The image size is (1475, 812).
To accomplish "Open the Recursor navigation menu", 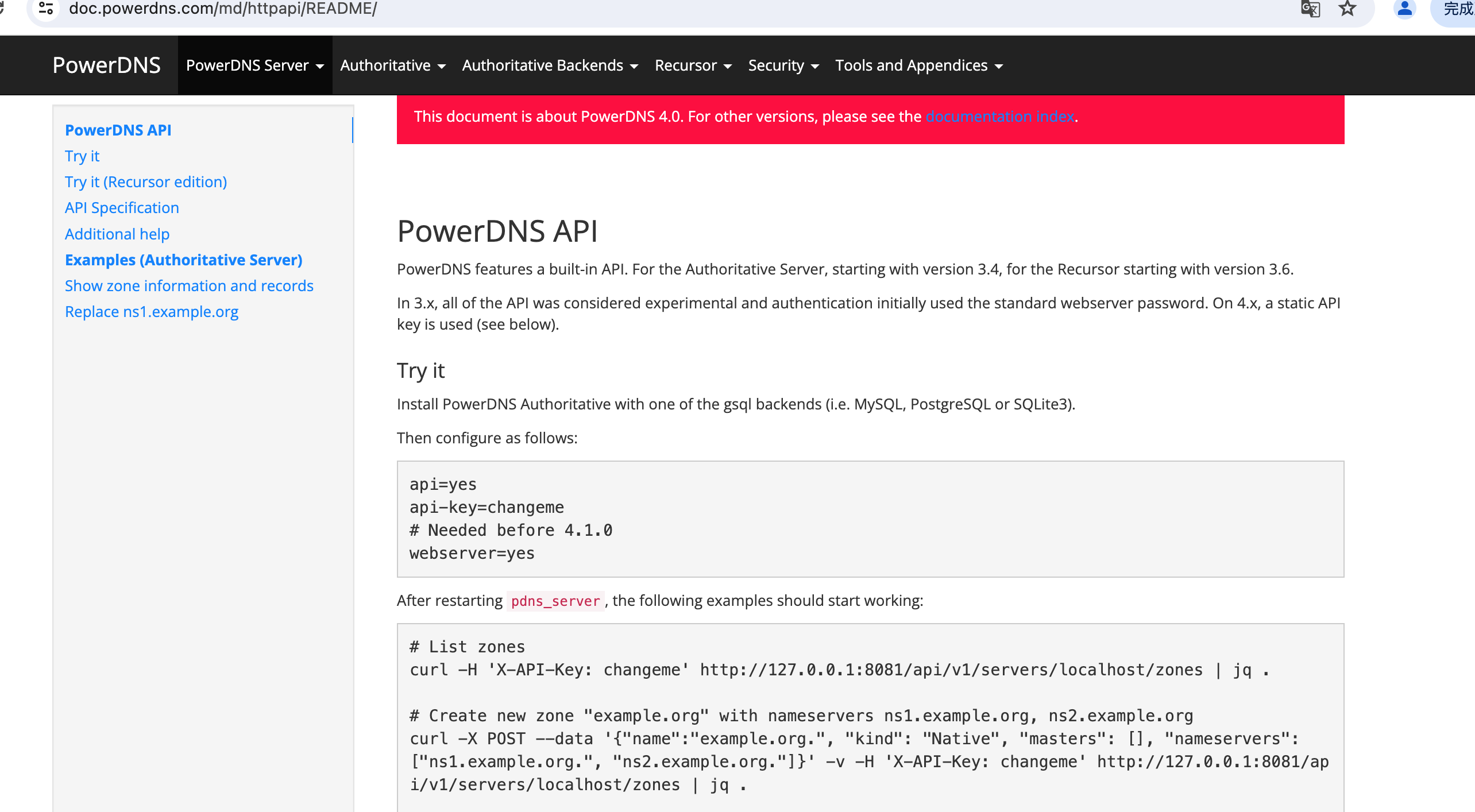I will tap(693, 65).
